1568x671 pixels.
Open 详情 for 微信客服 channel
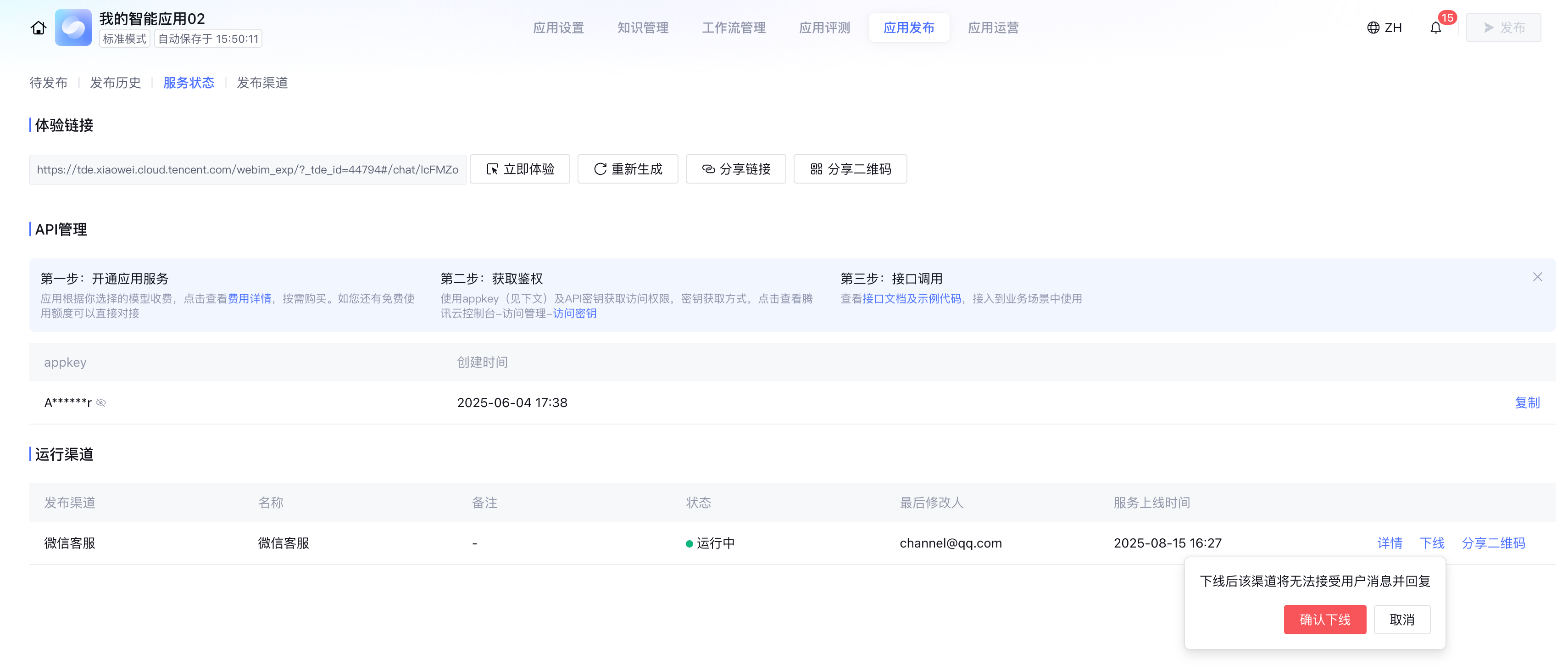tap(1390, 542)
